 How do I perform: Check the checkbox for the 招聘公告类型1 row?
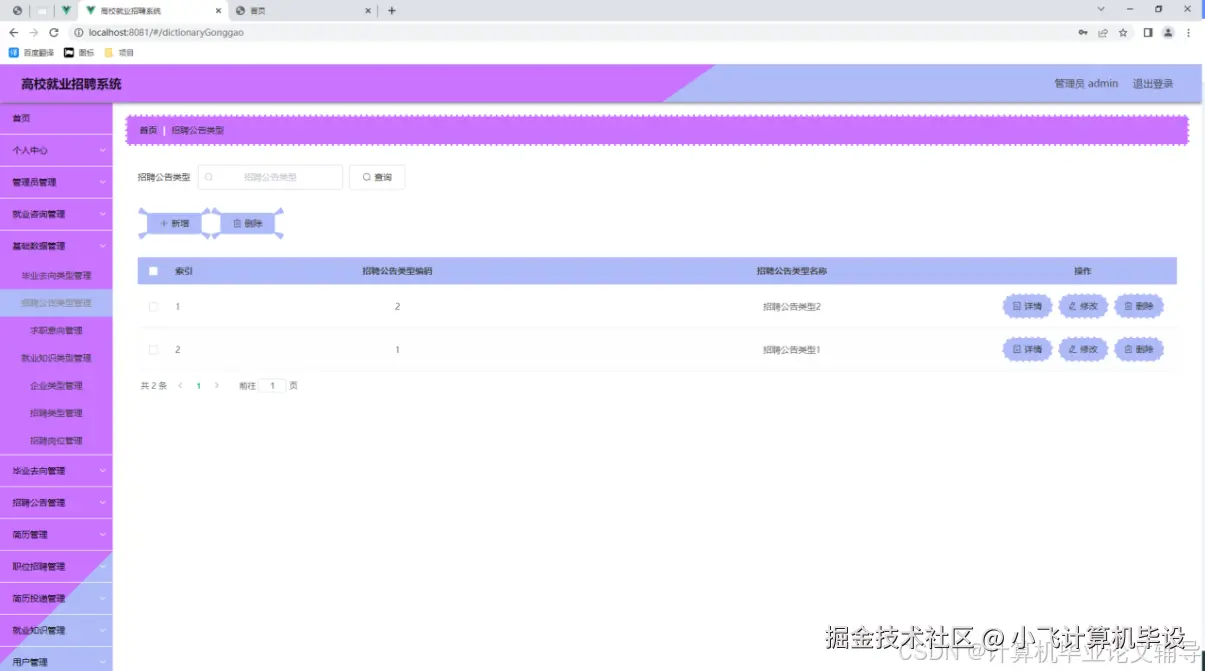click(153, 350)
